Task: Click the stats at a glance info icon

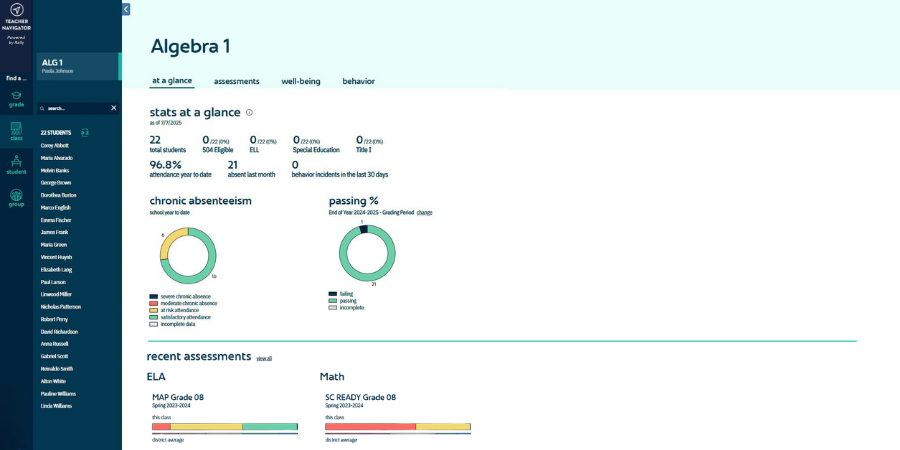Action: pos(249,113)
